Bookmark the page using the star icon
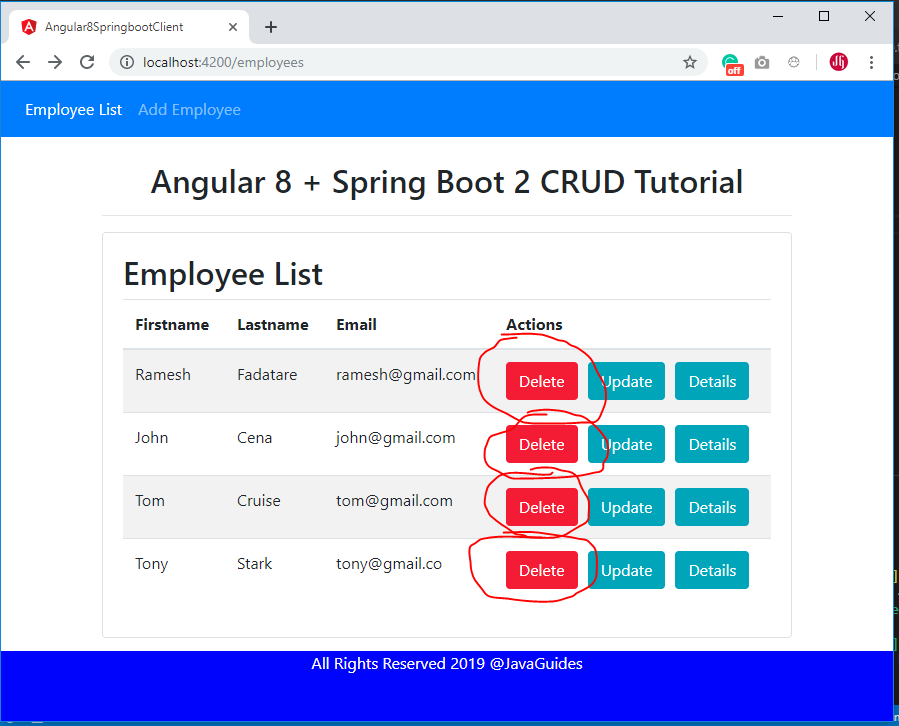 point(689,62)
